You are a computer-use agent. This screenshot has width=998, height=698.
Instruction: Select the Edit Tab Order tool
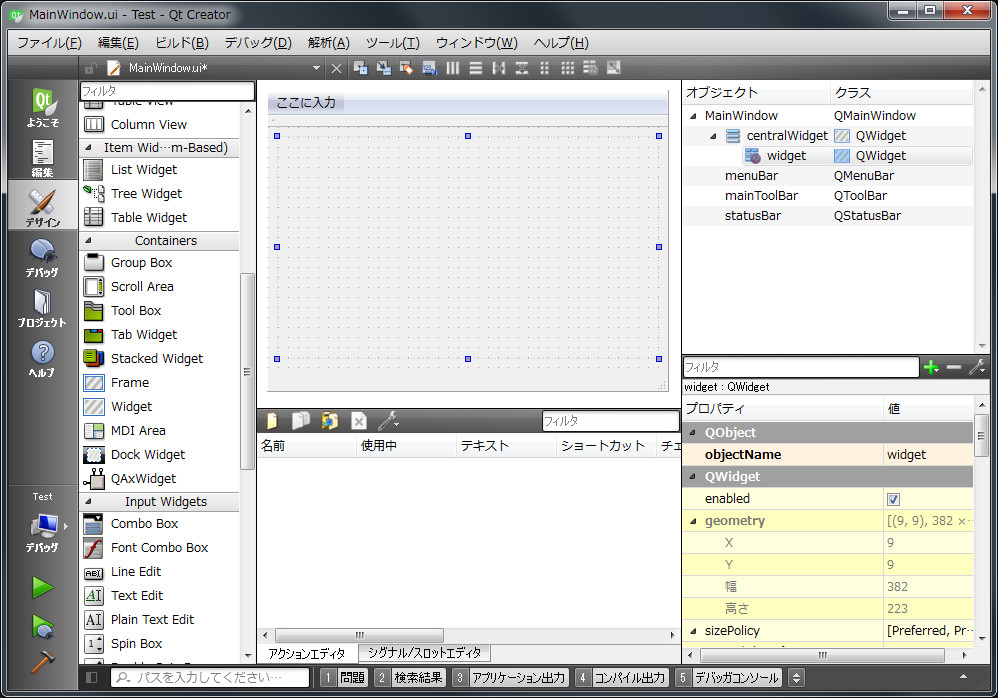[x=430, y=67]
